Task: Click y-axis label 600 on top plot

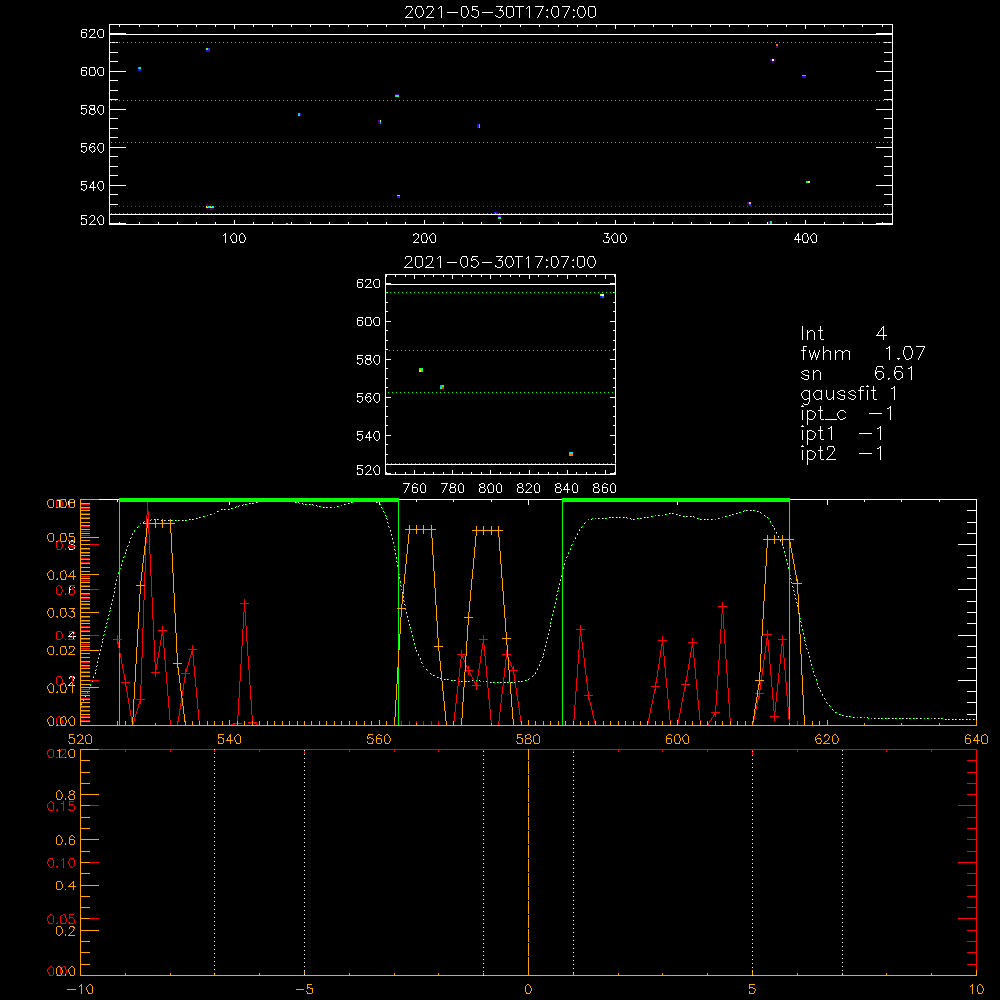Action: pyautogui.click(x=92, y=71)
